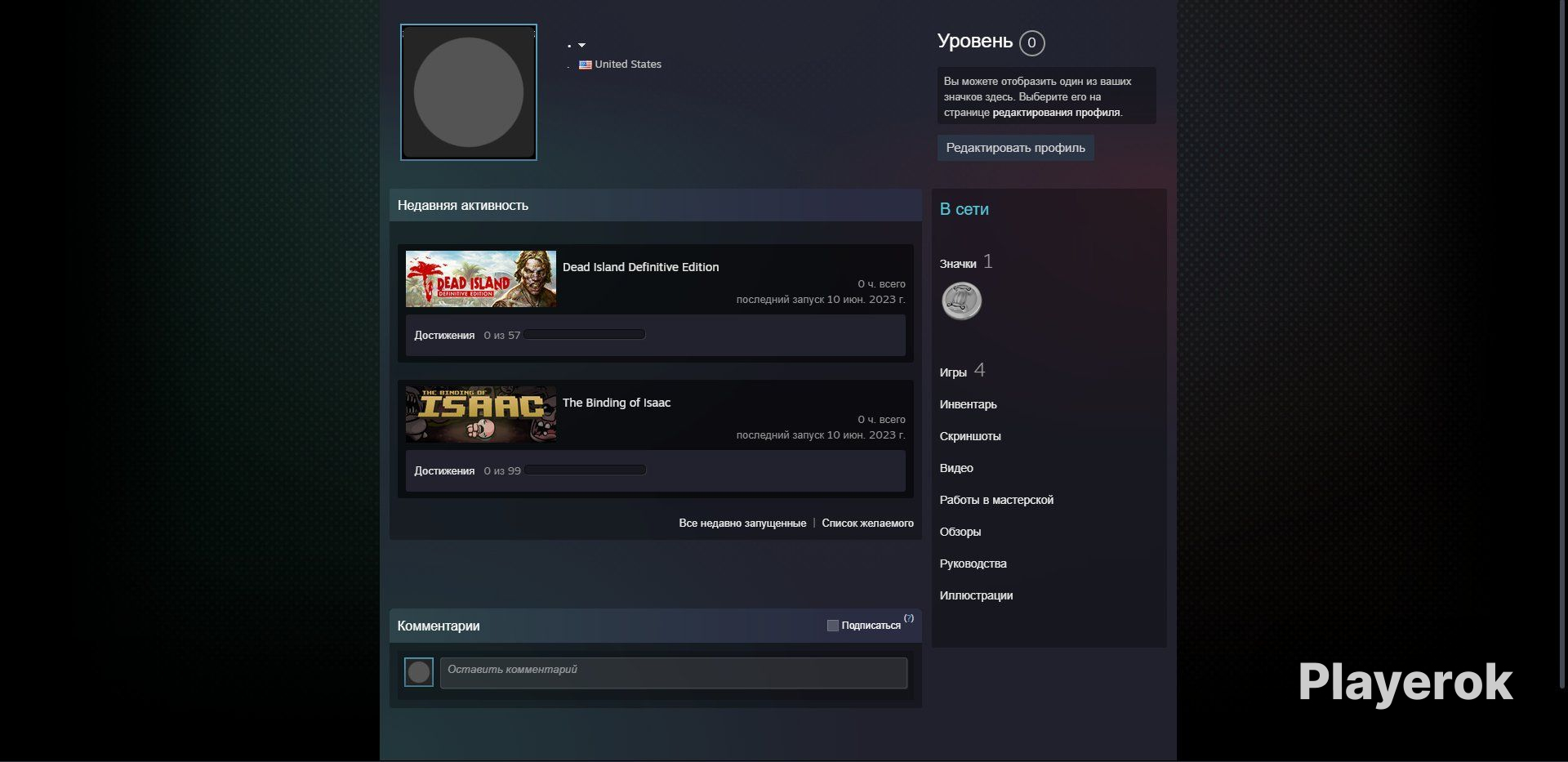Click the United States flag icon
The height and width of the screenshot is (762, 1568).
click(x=585, y=65)
